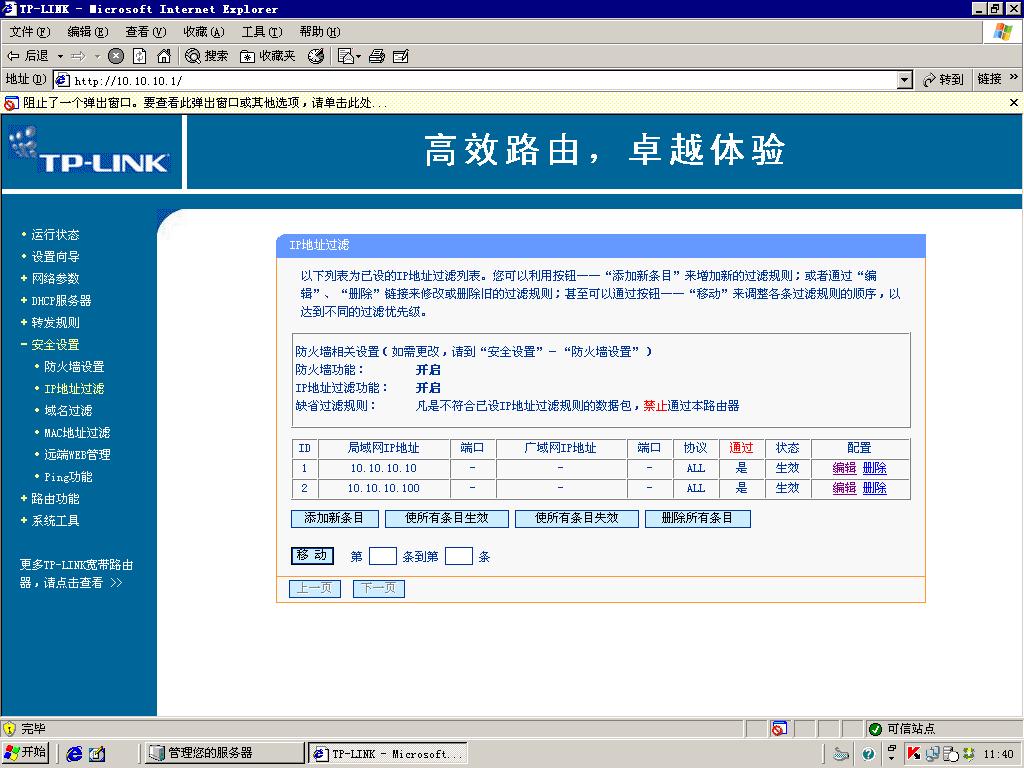Open the 工具(T) menu

coord(261,32)
